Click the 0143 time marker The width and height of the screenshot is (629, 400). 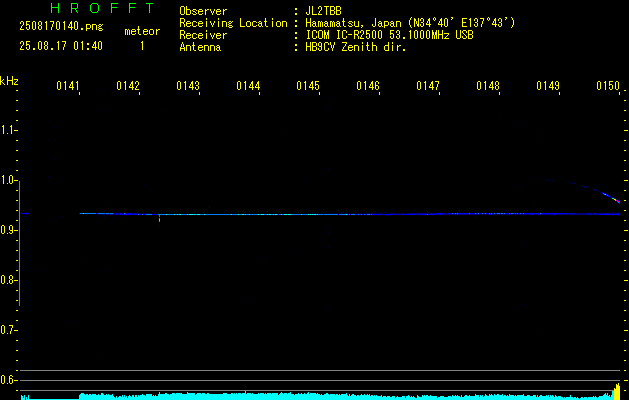click(x=187, y=86)
